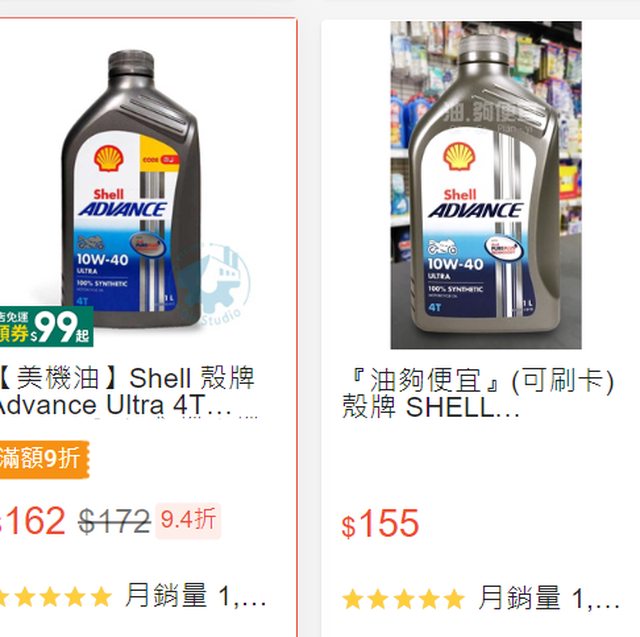Click the crossed-out $172 original price
Image resolution: width=640 pixels, height=637 pixels.
coord(114,521)
